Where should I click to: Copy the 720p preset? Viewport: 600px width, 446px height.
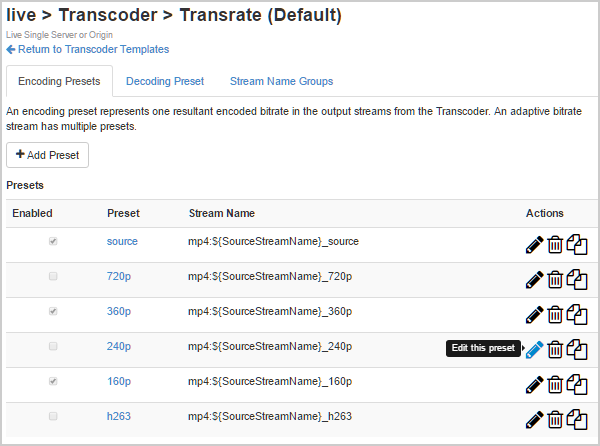point(577,280)
